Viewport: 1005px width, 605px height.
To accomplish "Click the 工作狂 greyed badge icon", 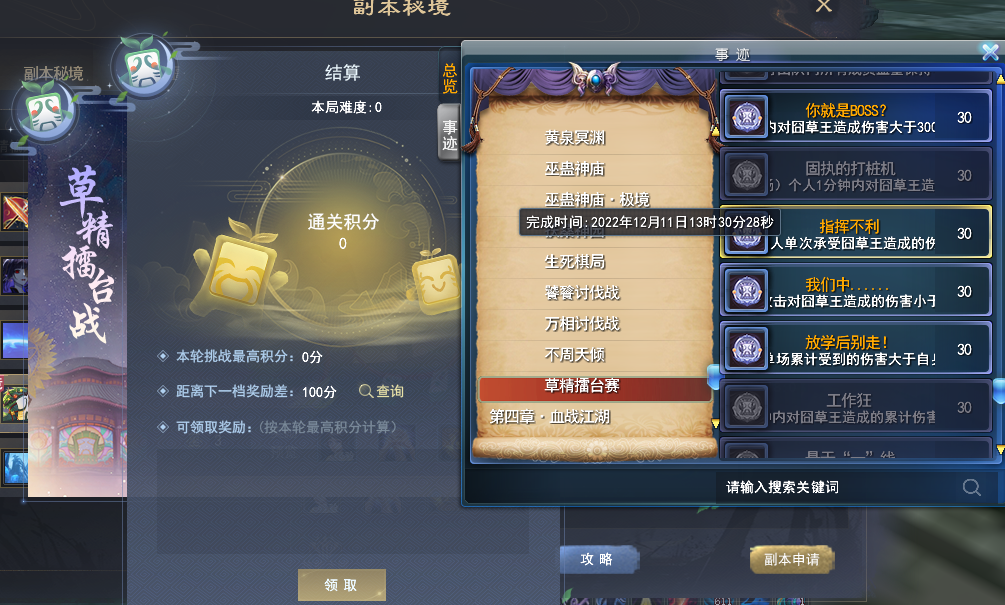I will click(x=747, y=407).
